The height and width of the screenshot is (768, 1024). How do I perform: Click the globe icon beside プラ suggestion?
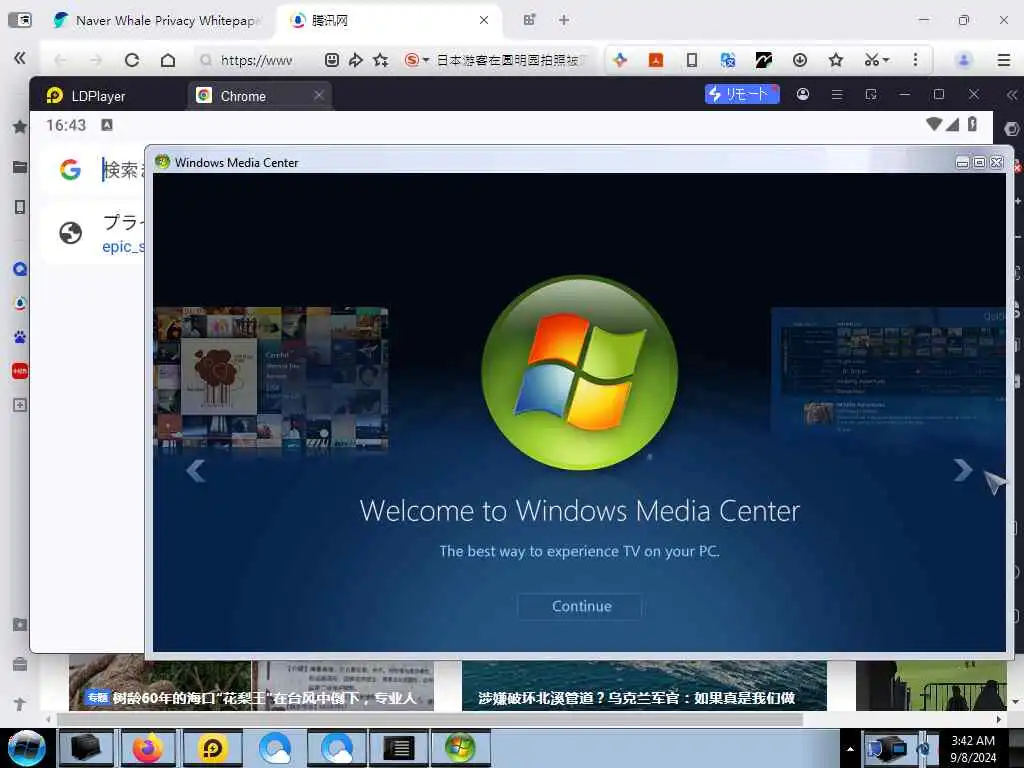tap(71, 232)
